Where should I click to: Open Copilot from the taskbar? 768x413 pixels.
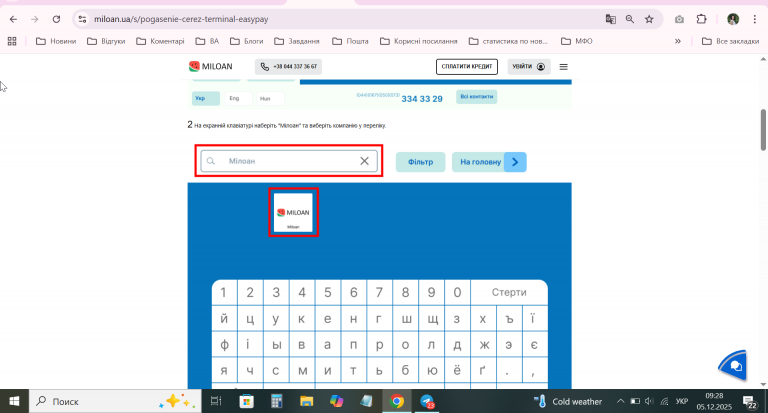(336, 401)
